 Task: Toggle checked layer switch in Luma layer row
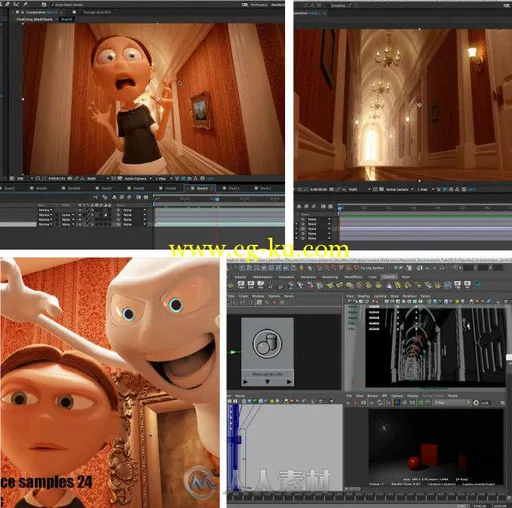click(x=106, y=215)
